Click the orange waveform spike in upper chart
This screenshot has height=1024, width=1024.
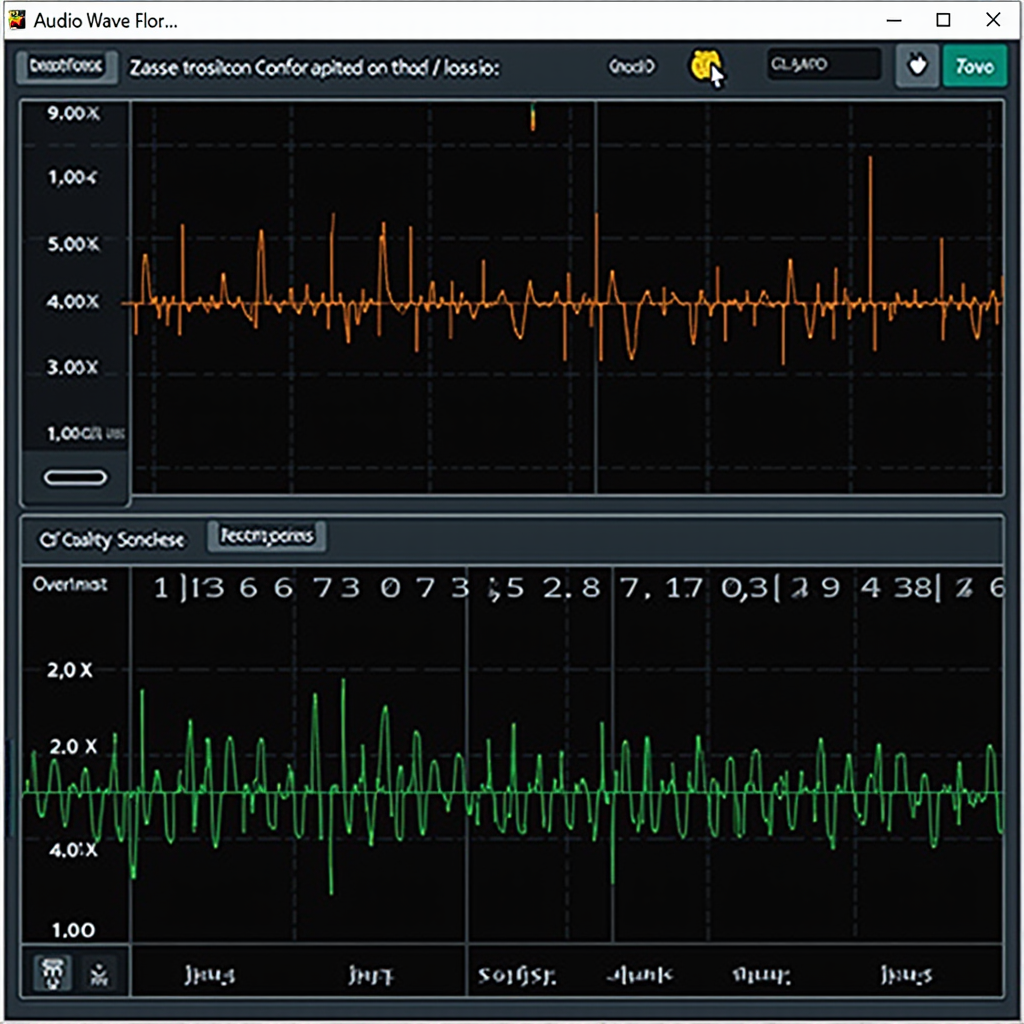(x=869, y=200)
